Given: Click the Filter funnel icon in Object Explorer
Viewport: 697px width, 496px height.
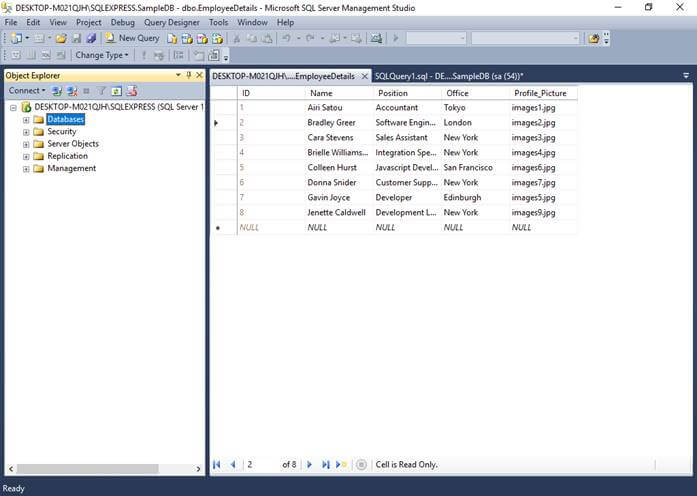Looking at the screenshot, I should pyautogui.click(x=101, y=91).
